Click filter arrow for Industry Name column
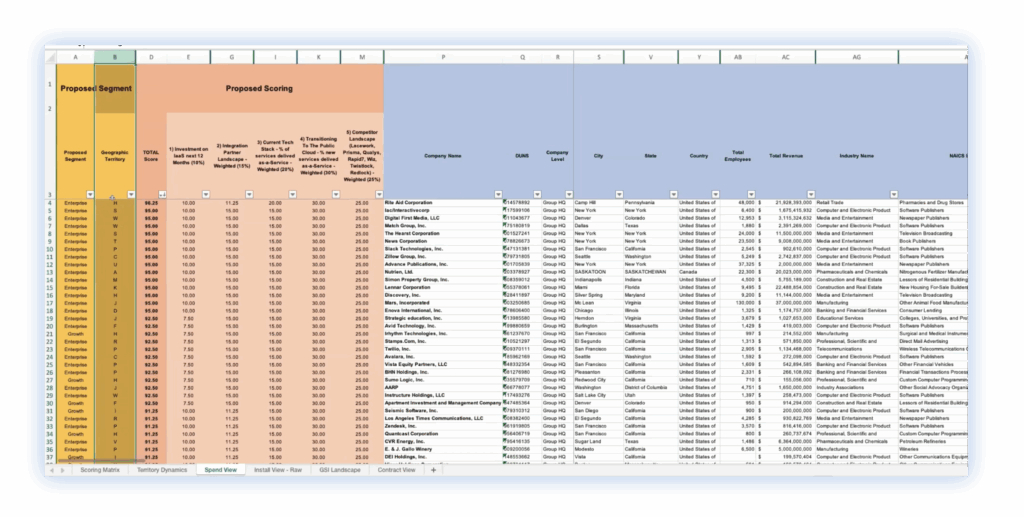1024x517 pixels. (x=892, y=194)
